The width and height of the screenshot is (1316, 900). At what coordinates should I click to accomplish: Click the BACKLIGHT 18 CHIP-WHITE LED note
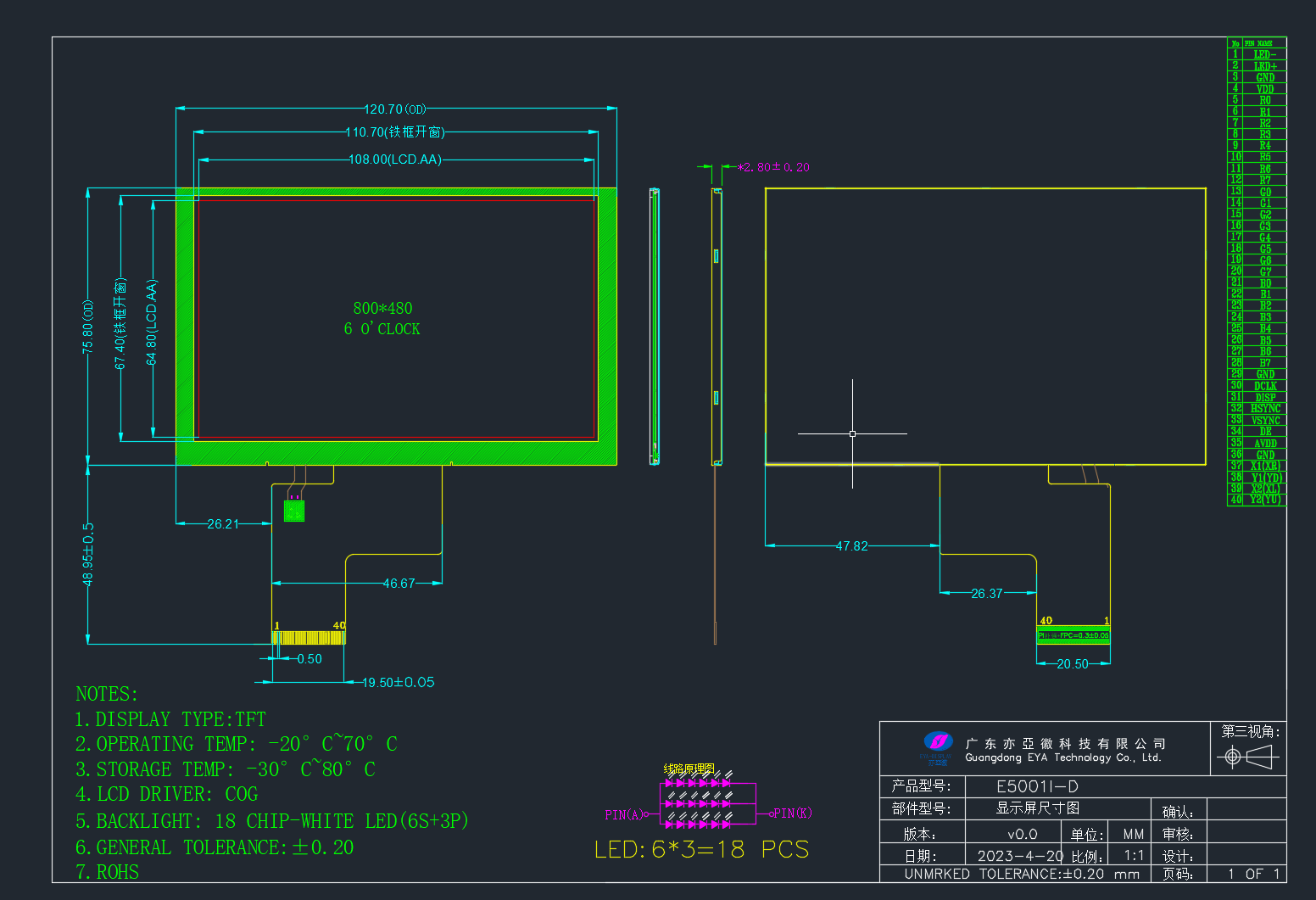point(271,821)
